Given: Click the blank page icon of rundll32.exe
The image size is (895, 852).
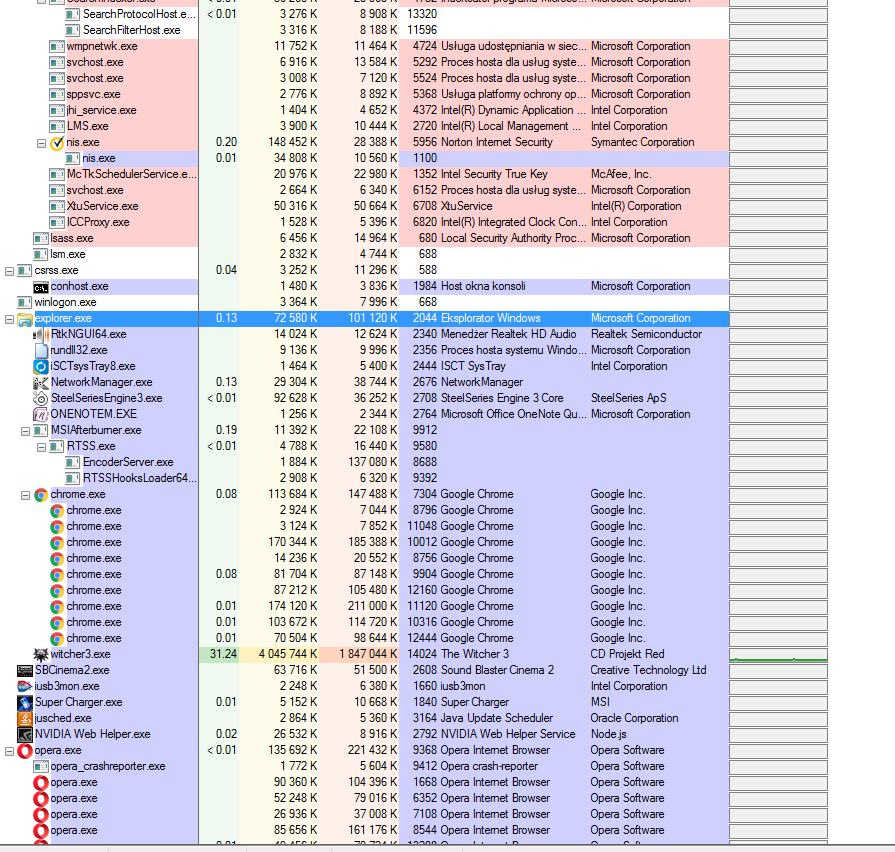Looking at the screenshot, I should pyautogui.click(x=41, y=350).
